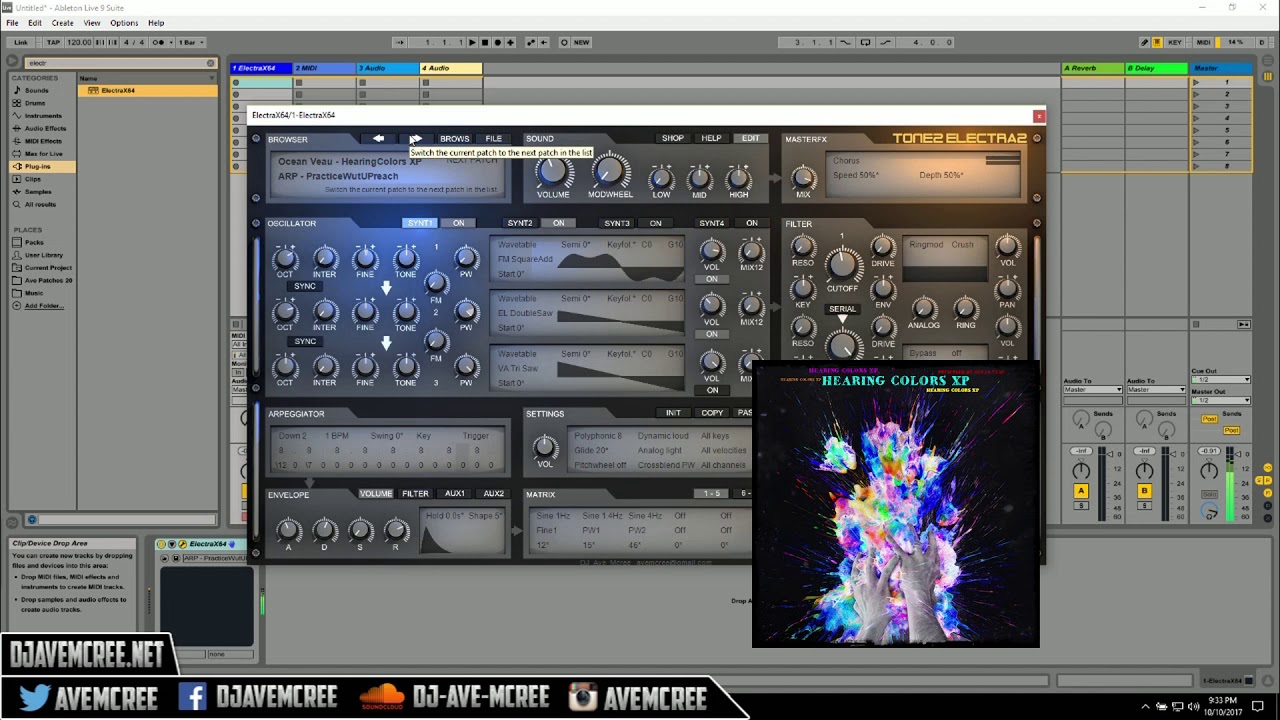Start playback with the transport Play button

(x=471, y=42)
